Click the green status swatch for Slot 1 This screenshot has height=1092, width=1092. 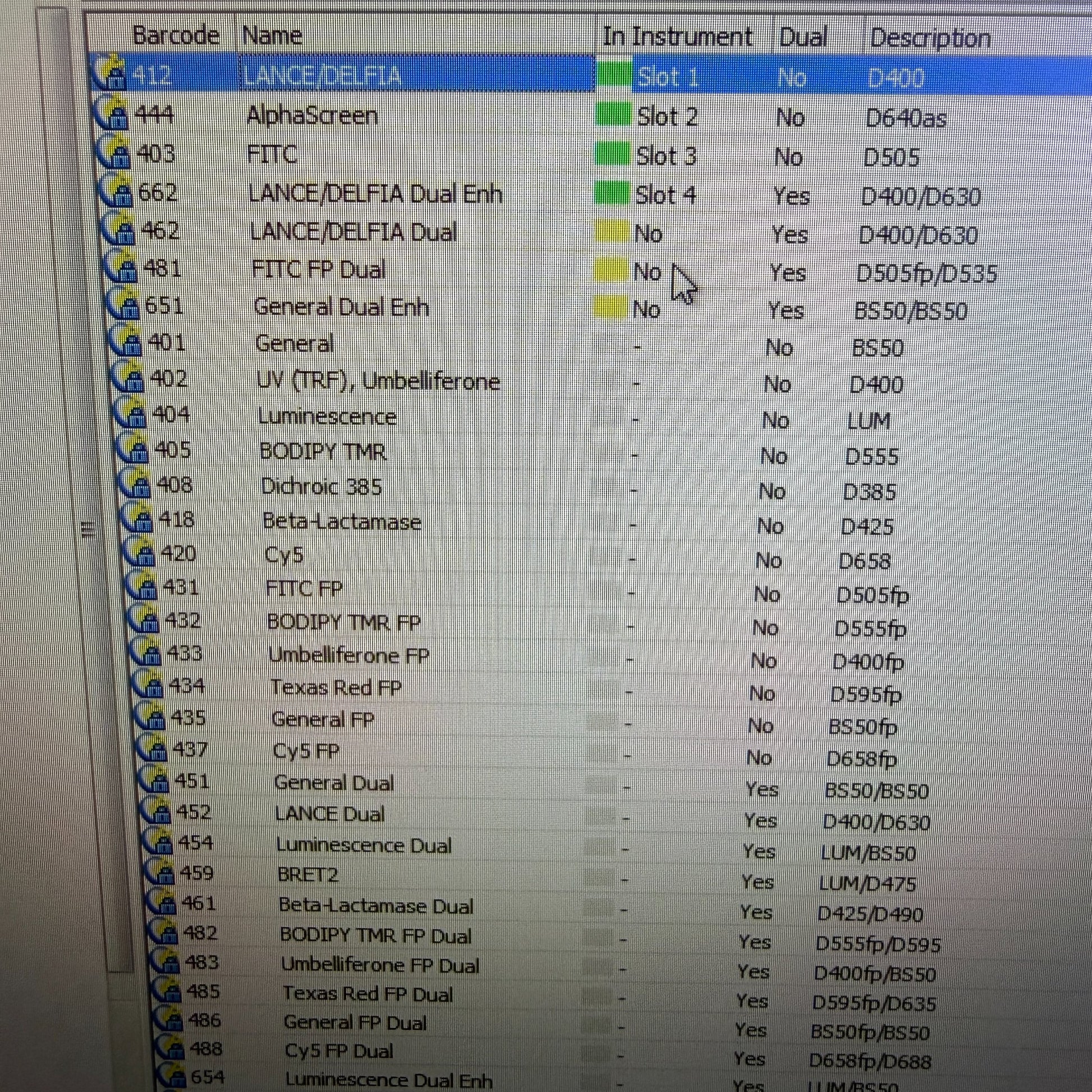point(614,75)
